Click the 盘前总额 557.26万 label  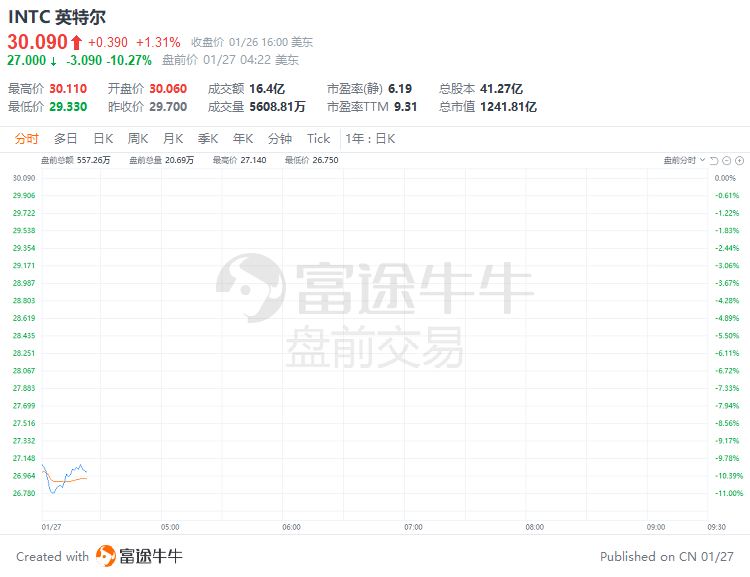(76, 160)
